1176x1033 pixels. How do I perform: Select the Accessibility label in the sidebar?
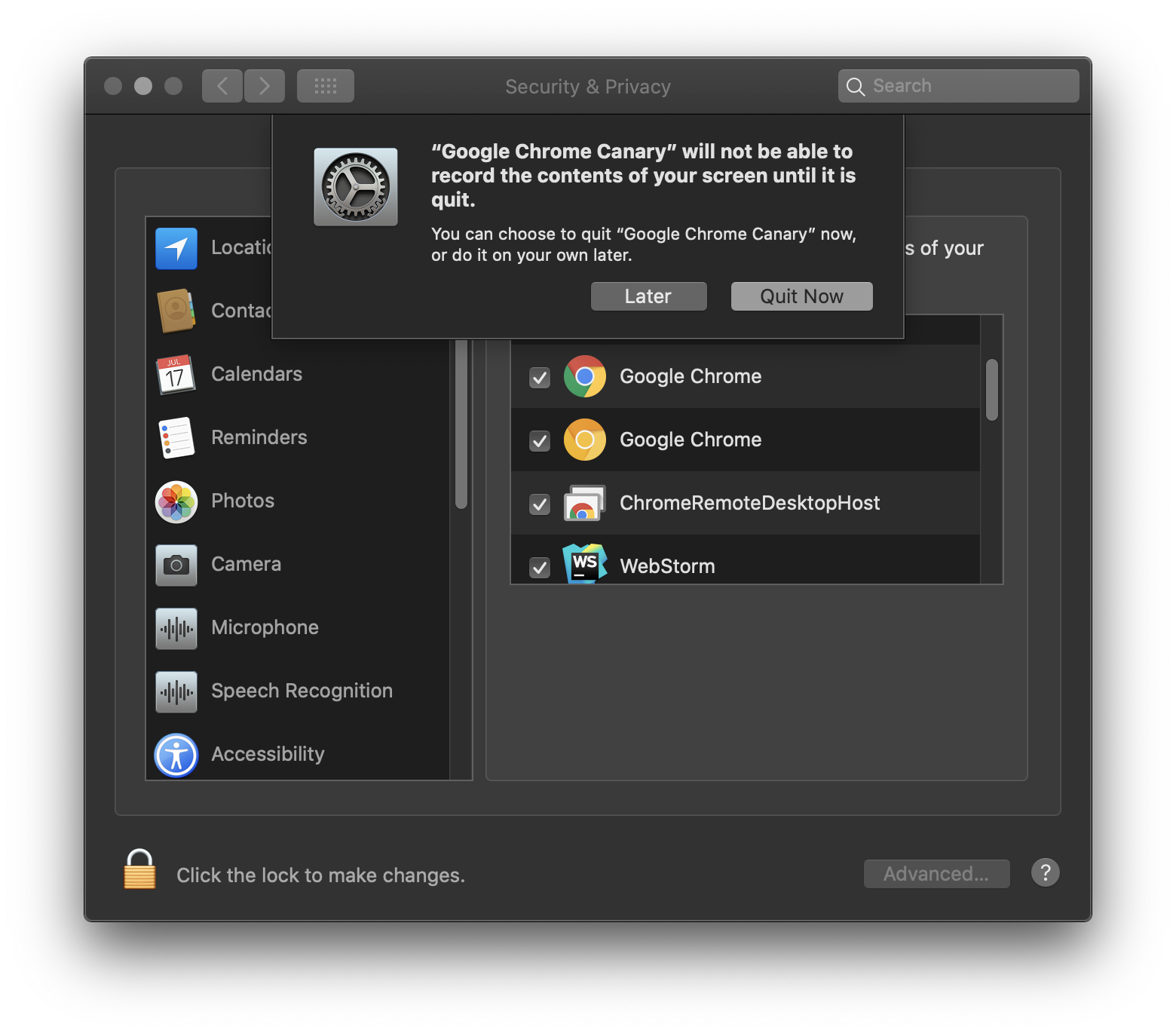coord(268,754)
